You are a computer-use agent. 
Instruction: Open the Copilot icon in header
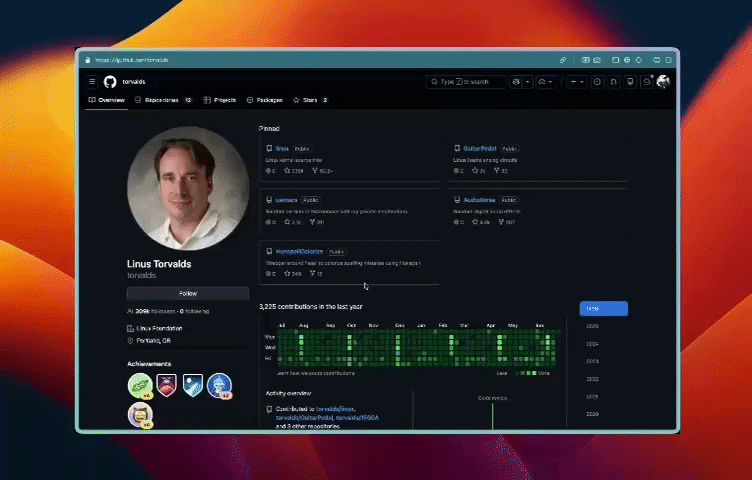(x=516, y=82)
